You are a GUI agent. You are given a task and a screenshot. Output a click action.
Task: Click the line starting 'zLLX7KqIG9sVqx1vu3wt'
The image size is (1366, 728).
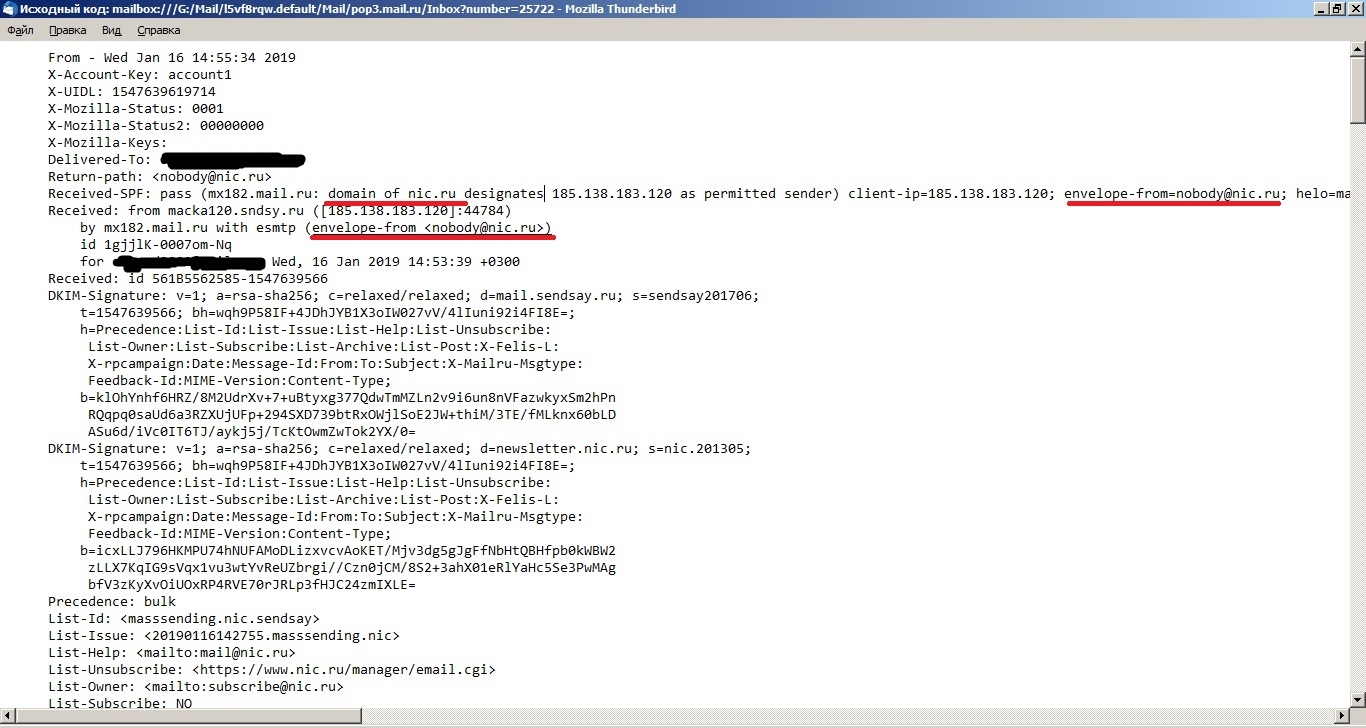point(352,567)
